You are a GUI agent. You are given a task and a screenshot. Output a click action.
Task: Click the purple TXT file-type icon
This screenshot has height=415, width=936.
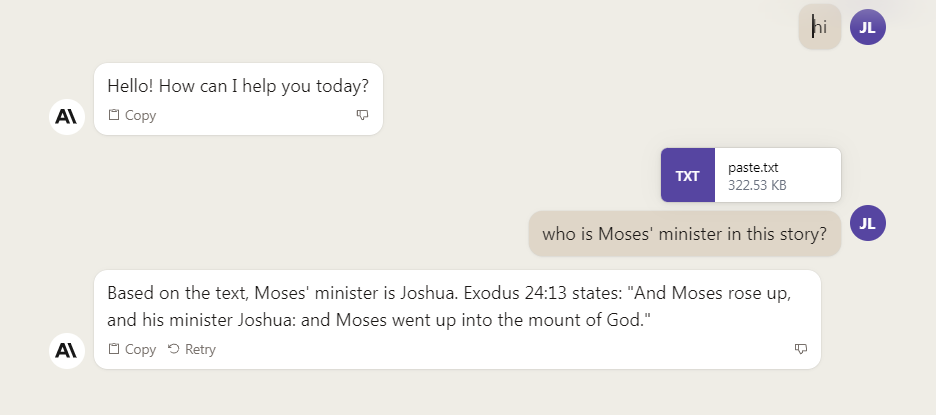point(688,175)
